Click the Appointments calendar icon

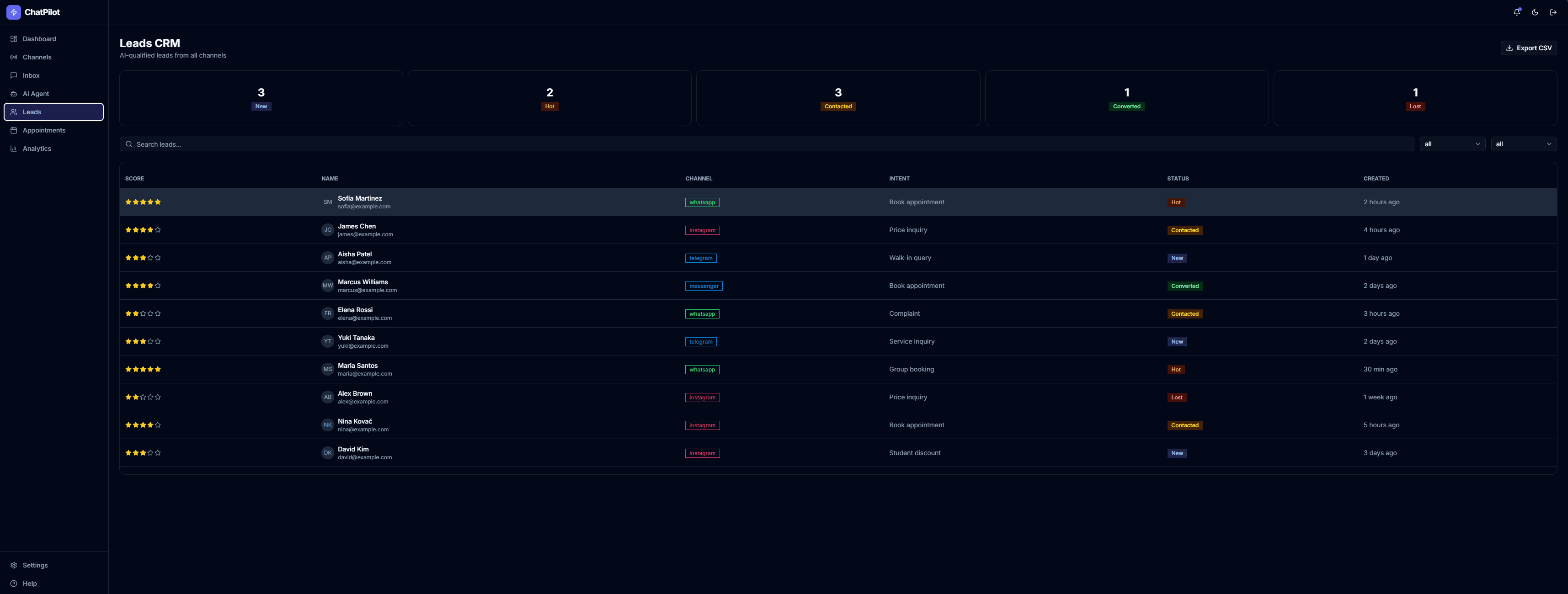click(13, 130)
